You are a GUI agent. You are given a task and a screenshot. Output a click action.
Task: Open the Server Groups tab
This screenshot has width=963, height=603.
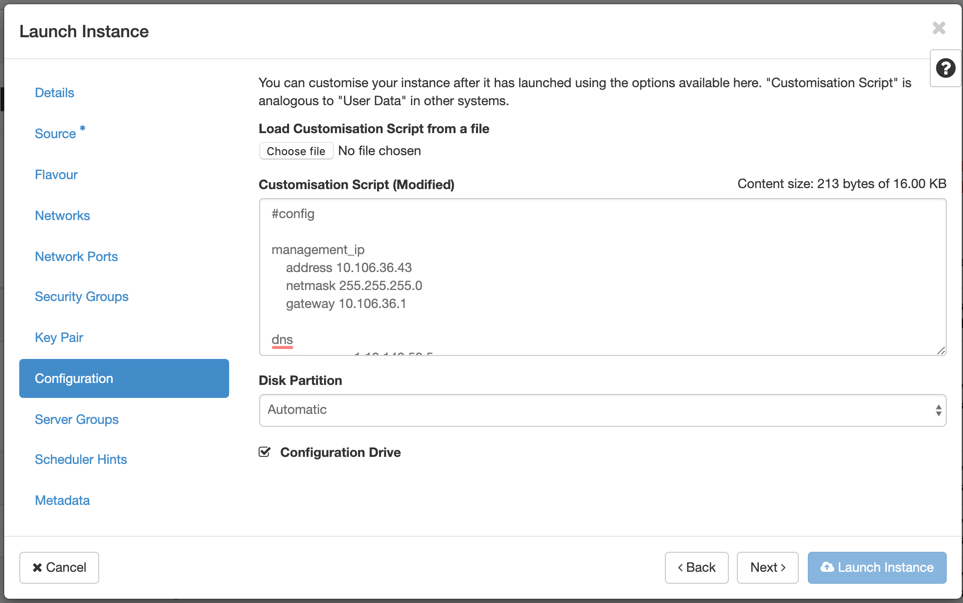pyautogui.click(x=77, y=419)
